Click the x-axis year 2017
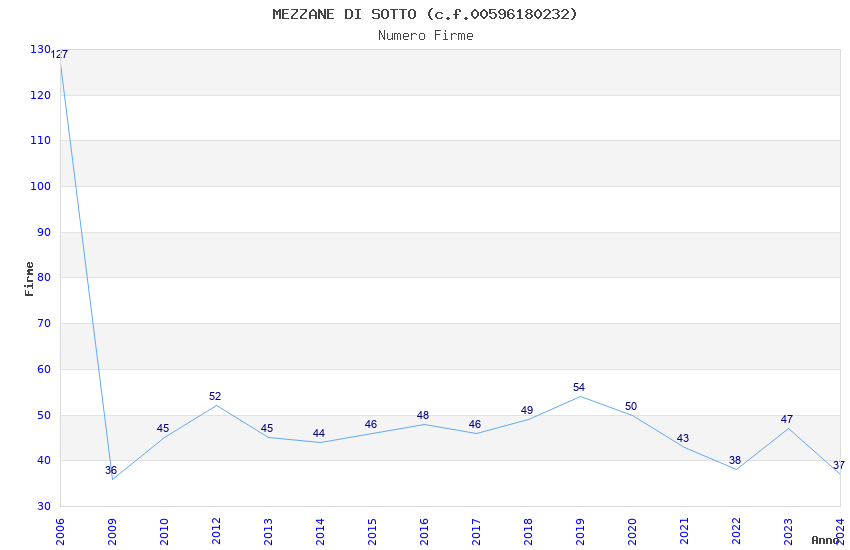Viewport: 850px width, 550px height. coord(476,532)
